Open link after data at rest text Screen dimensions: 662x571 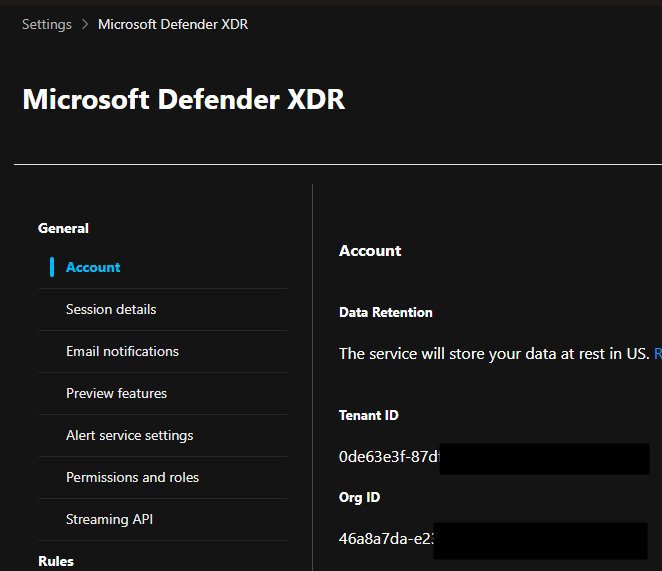(x=658, y=354)
